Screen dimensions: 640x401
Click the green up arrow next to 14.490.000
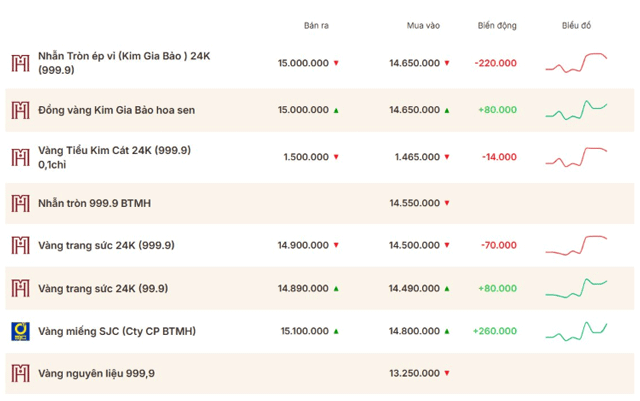(447, 289)
